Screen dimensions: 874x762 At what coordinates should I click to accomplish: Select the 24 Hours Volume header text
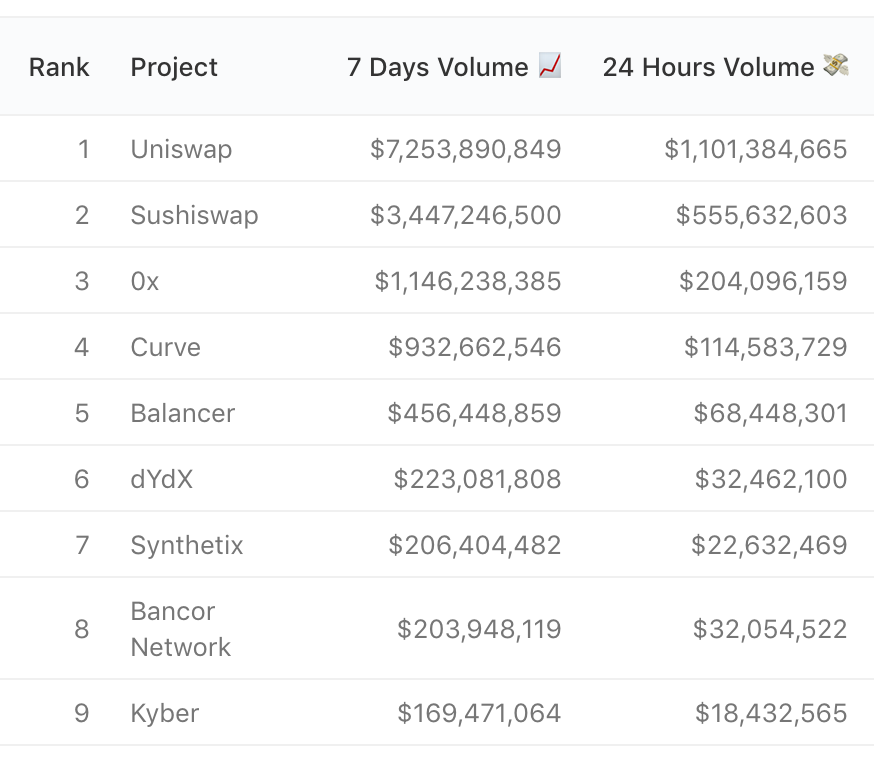(708, 67)
